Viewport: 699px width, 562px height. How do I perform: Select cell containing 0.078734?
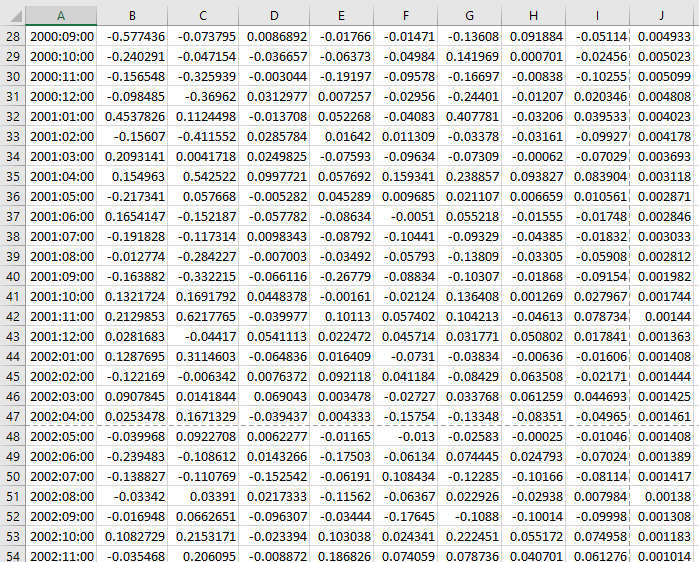[597, 316]
